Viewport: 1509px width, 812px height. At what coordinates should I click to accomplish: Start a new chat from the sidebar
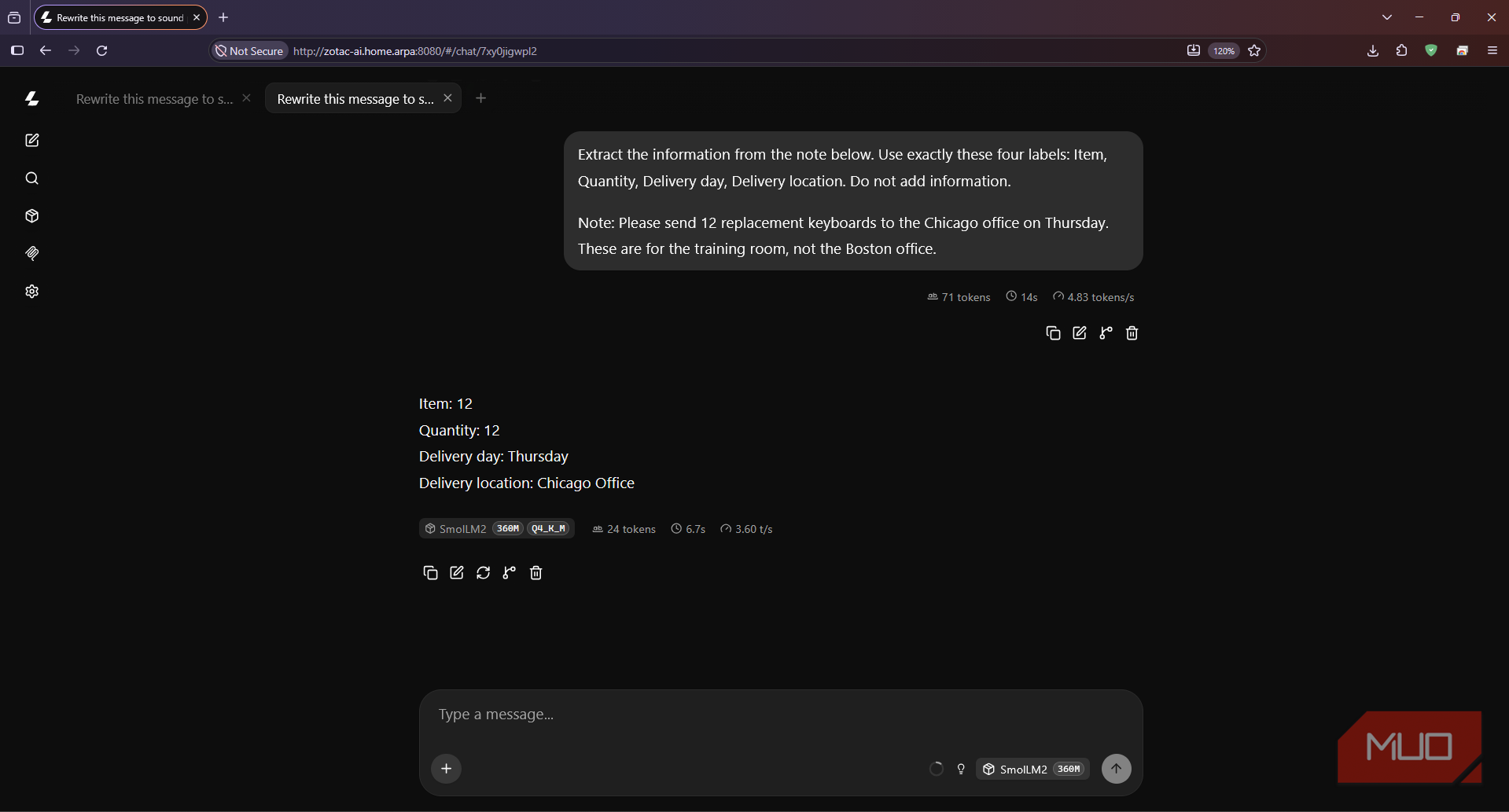[x=32, y=140]
